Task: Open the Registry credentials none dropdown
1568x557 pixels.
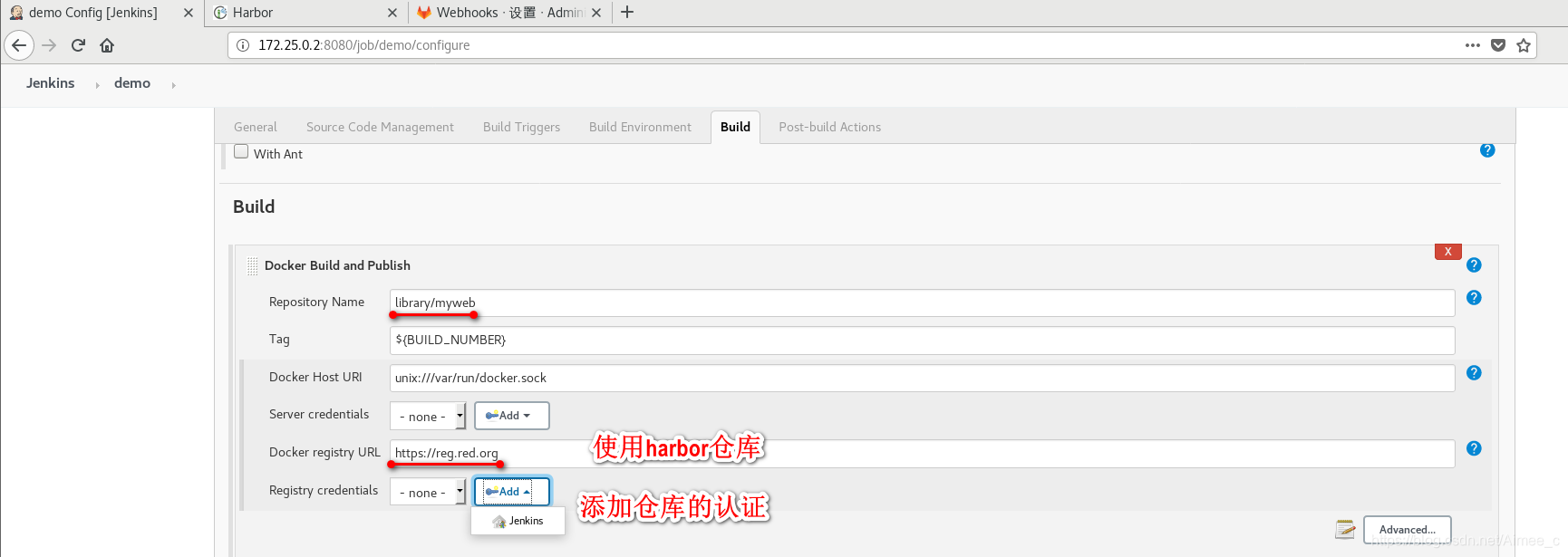Action: click(428, 493)
